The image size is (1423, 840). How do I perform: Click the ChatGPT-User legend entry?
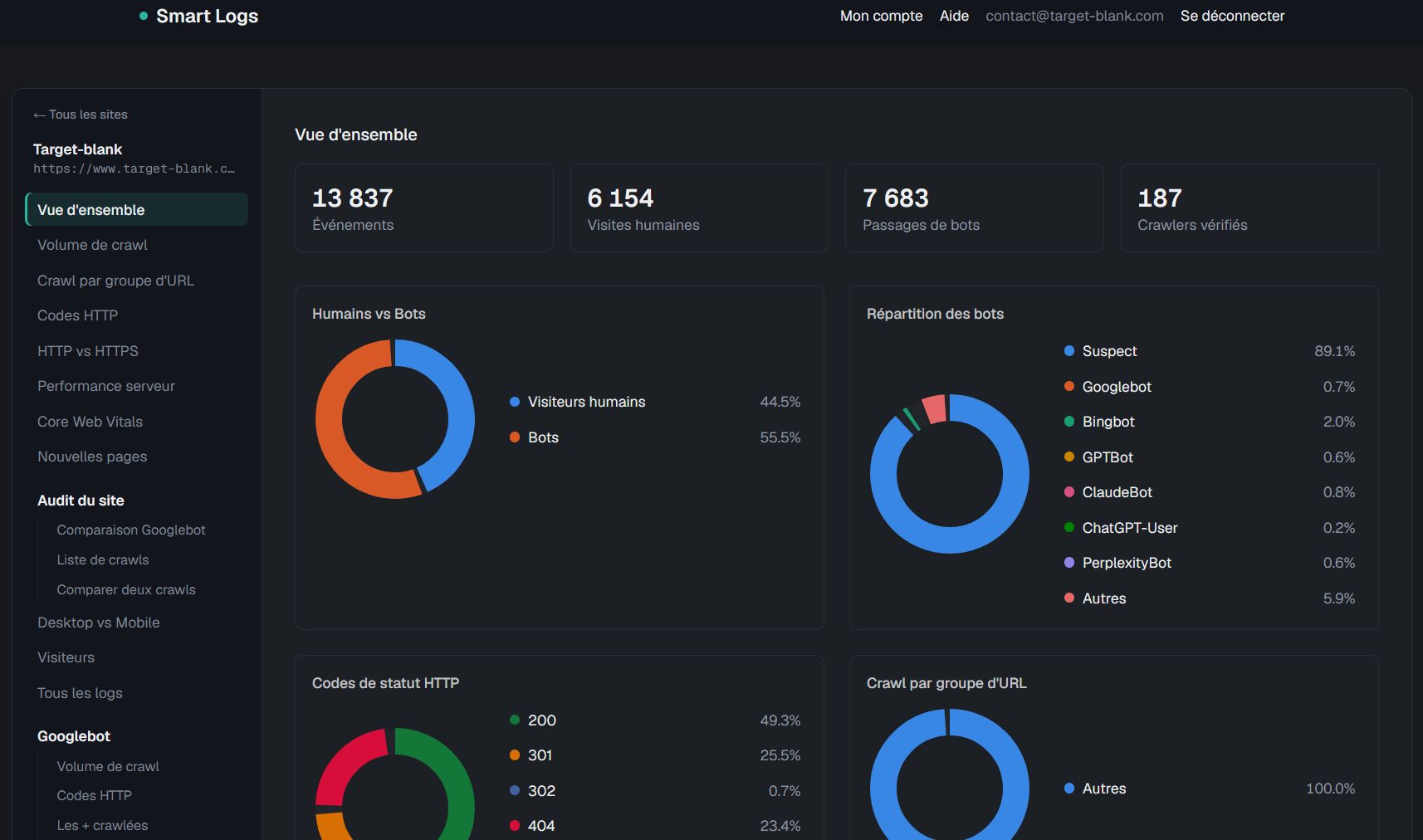[1210, 528]
